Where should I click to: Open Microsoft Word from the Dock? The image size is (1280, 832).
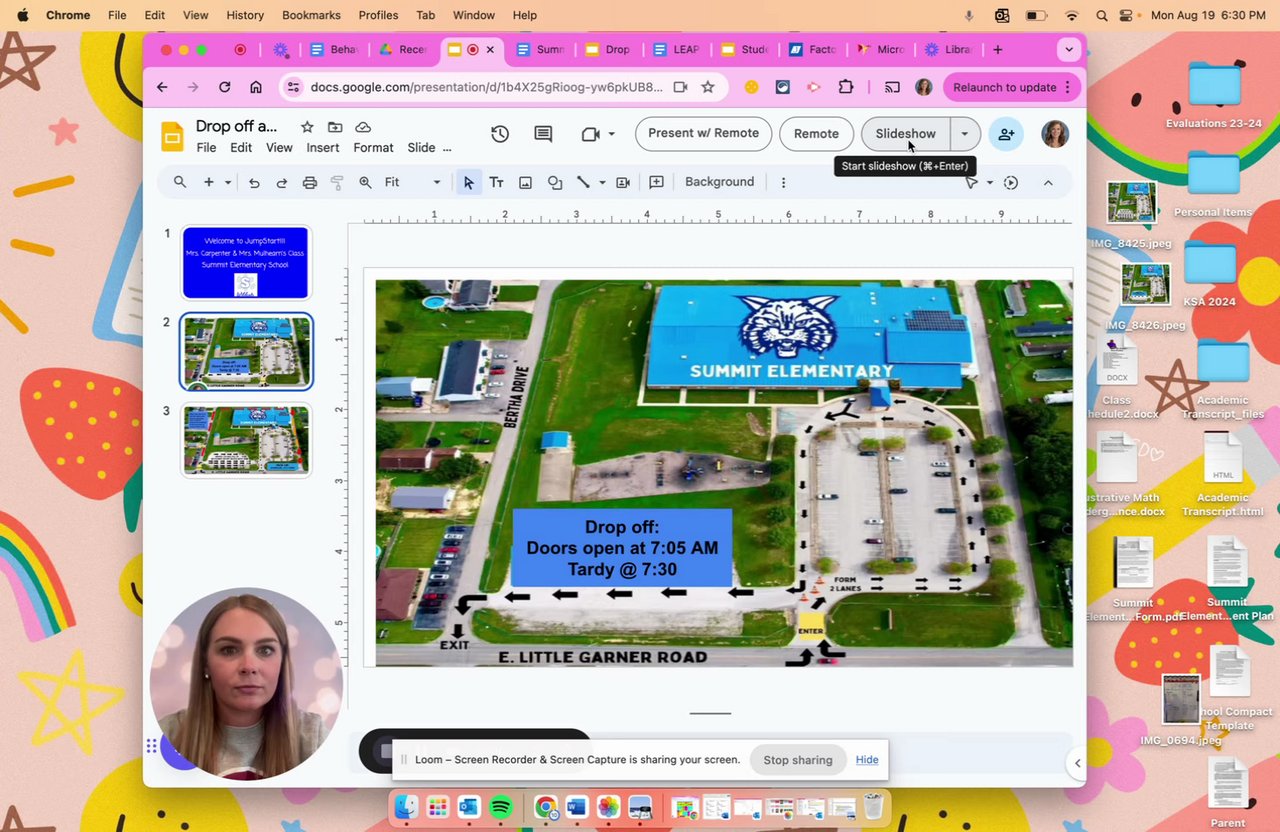(576, 807)
